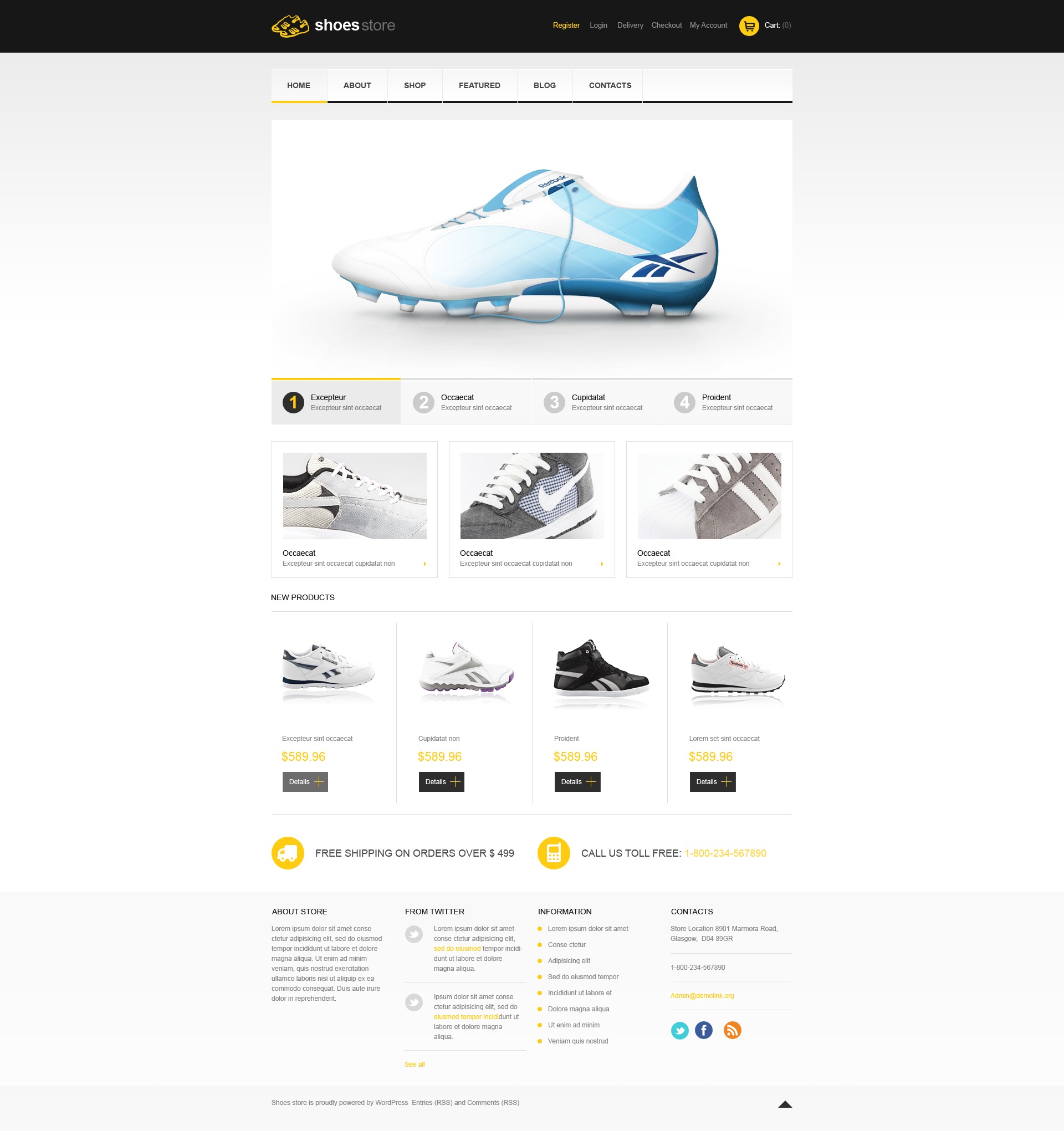Viewport: 1064px width, 1131px height.
Task: Click the Cart: (0) text
Action: (778, 25)
